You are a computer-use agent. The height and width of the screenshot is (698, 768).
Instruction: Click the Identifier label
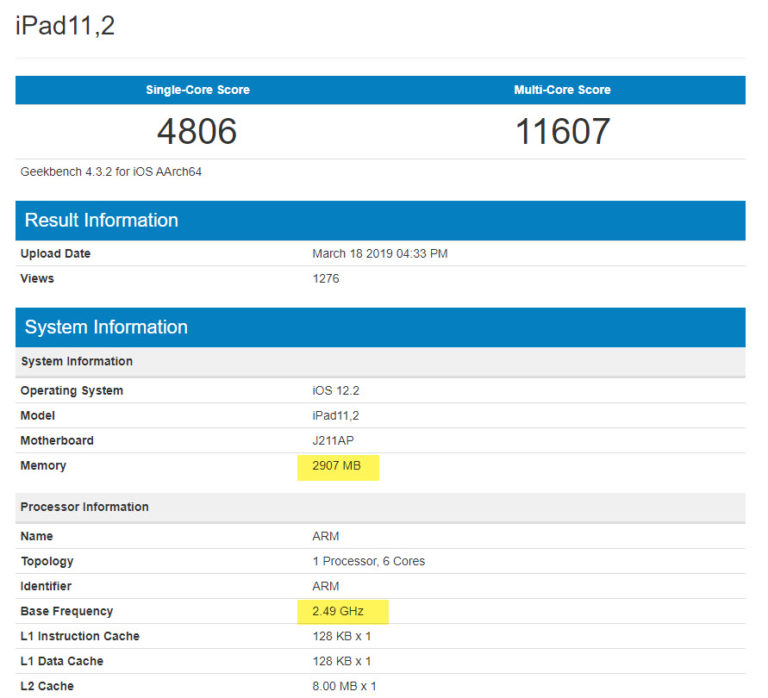coord(46,586)
